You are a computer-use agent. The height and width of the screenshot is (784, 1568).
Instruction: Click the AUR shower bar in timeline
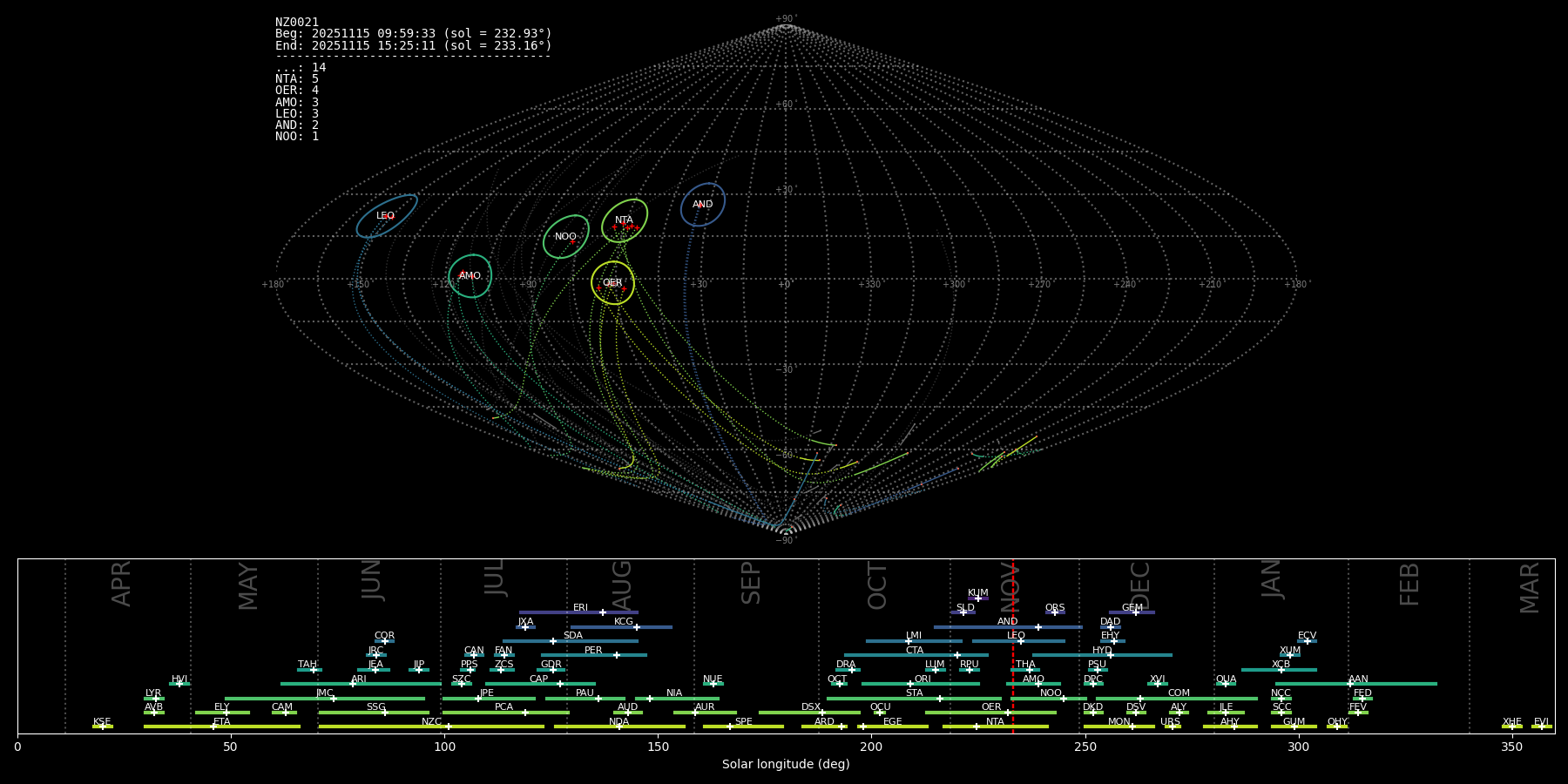pos(705,713)
